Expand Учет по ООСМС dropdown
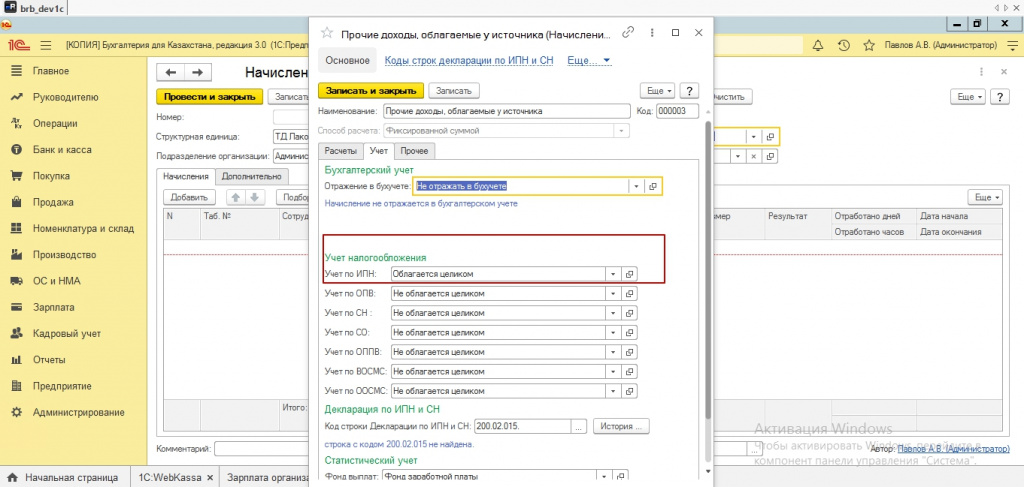Screen dimensions: 1024x487 [613, 391]
